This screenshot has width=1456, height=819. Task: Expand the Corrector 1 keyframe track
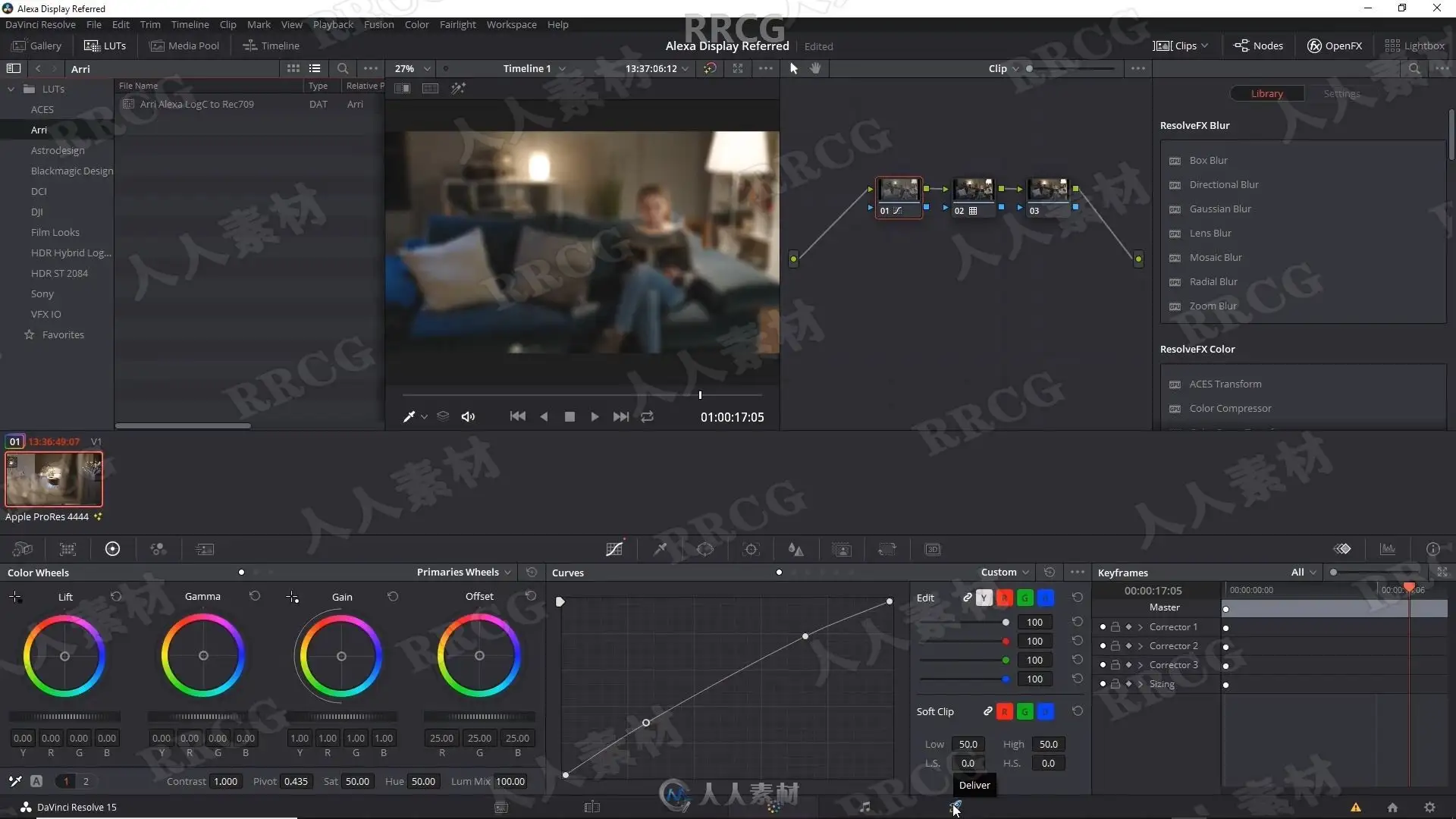coord(1140,627)
